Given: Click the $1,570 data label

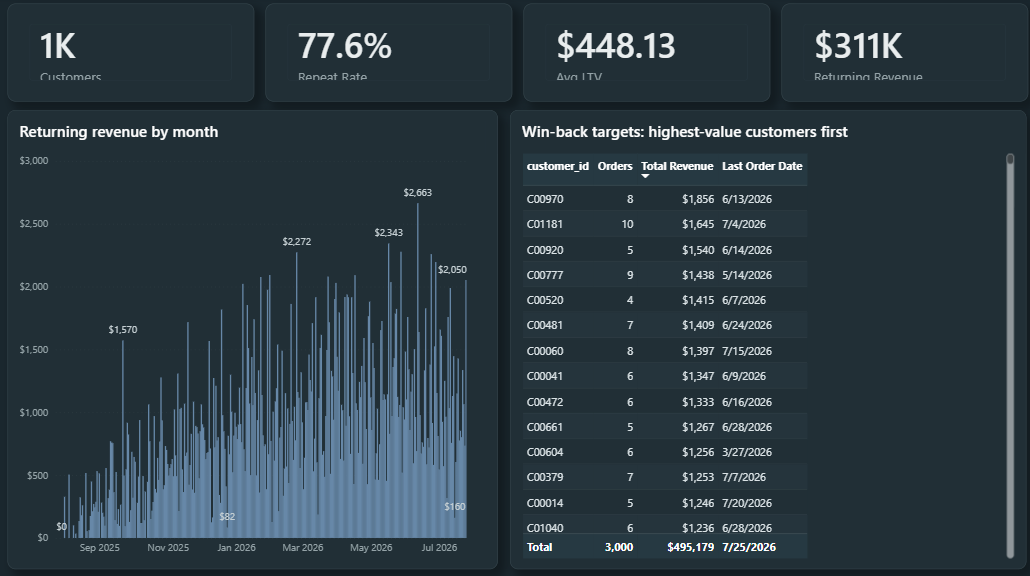Looking at the screenshot, I should click(123, 330).
